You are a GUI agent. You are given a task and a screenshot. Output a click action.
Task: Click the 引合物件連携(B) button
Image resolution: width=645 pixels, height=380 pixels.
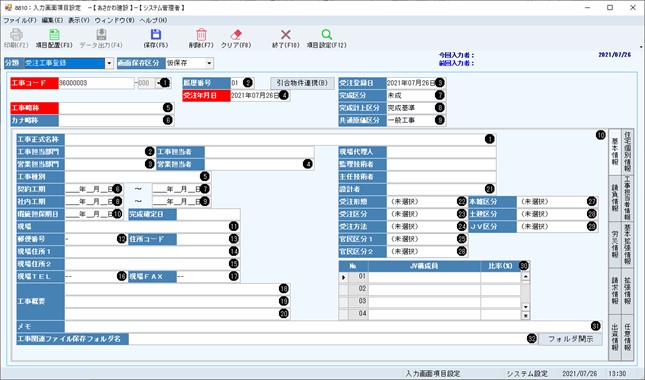[302, 83]
